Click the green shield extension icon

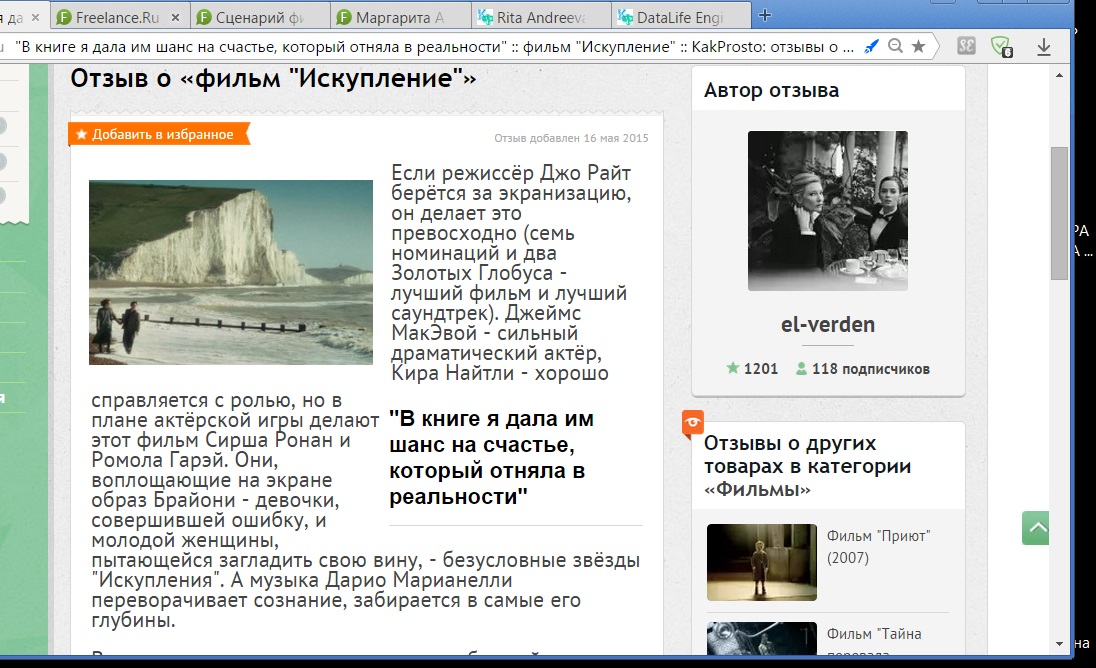pyautogui.click(x=1002, y=47)
